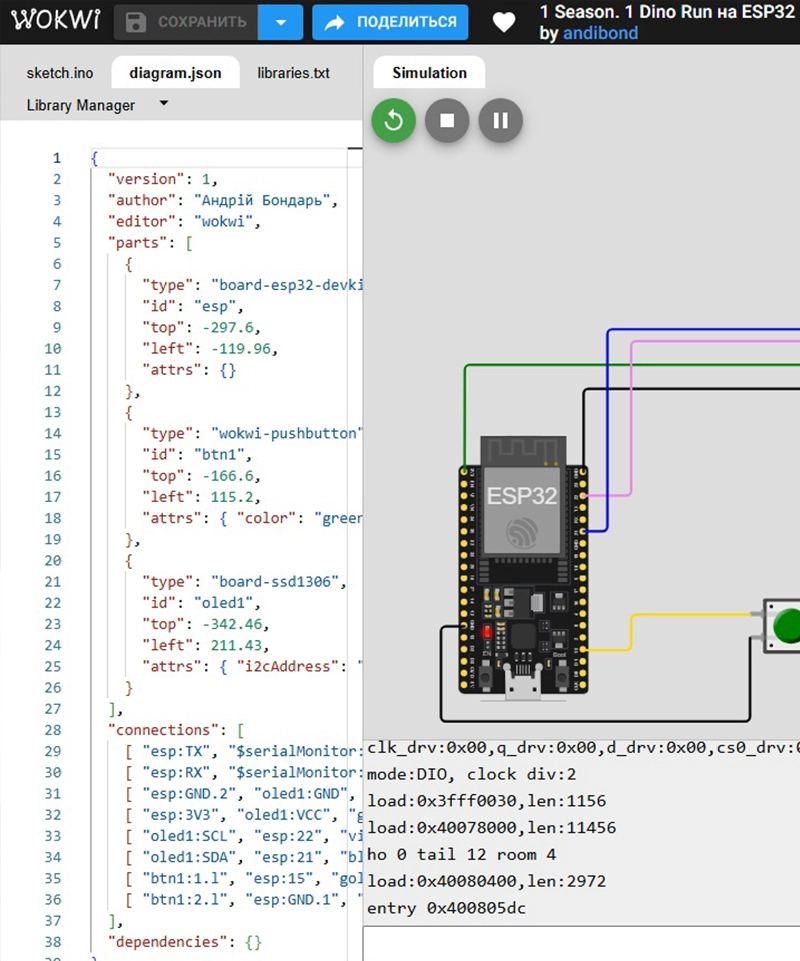Expand the file tabs dropdown caret
The width and height of the screenshot is (800, 961).
[164, 103]
